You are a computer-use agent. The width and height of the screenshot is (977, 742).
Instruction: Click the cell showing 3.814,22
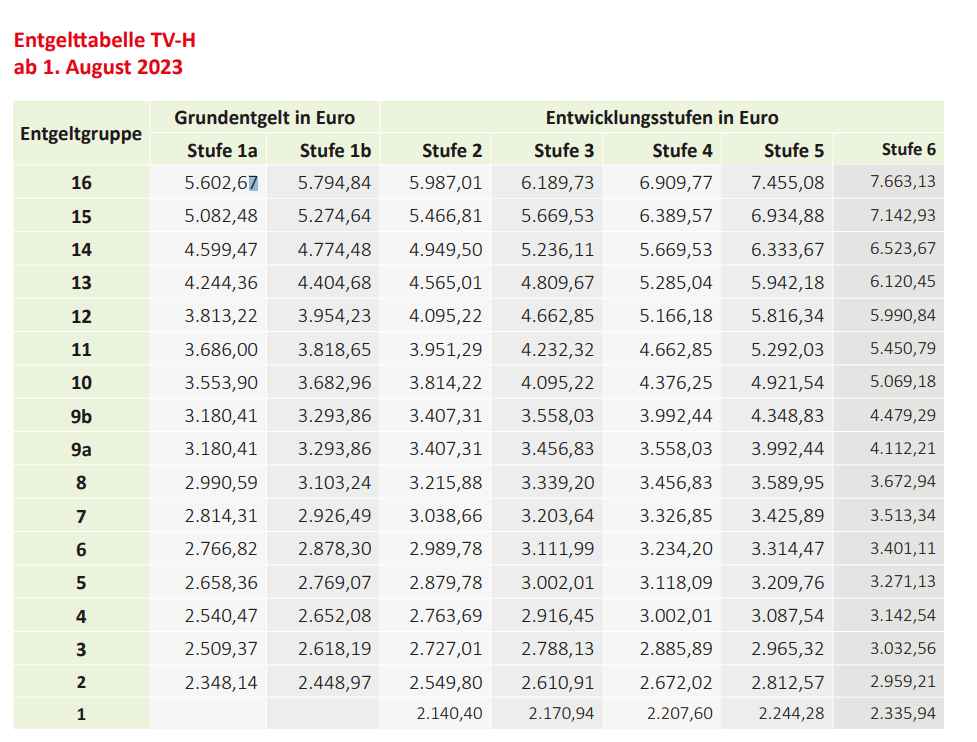pyautogui.click(x=446, y=383)
